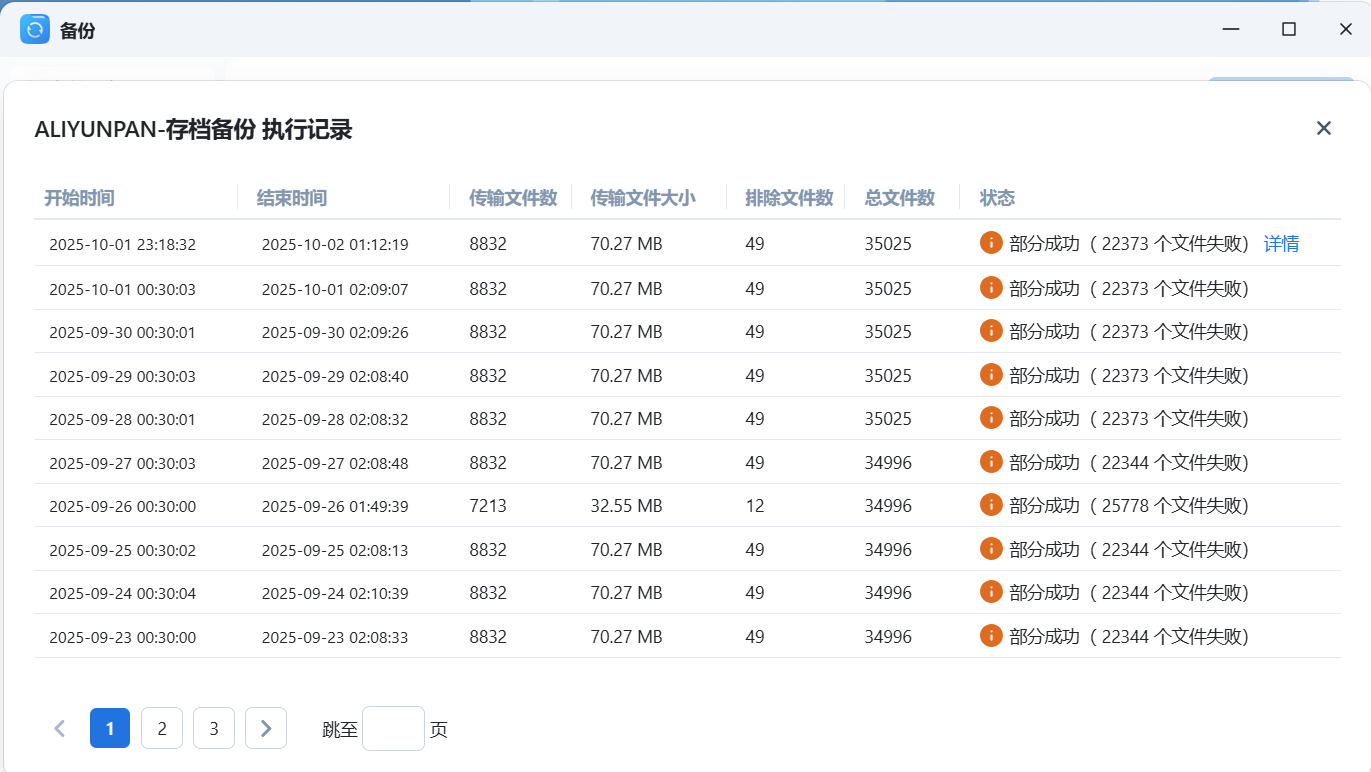The image size is (1371, 772).
Task: Click the 跳至 page number input box
Action: tap(393, 728)
